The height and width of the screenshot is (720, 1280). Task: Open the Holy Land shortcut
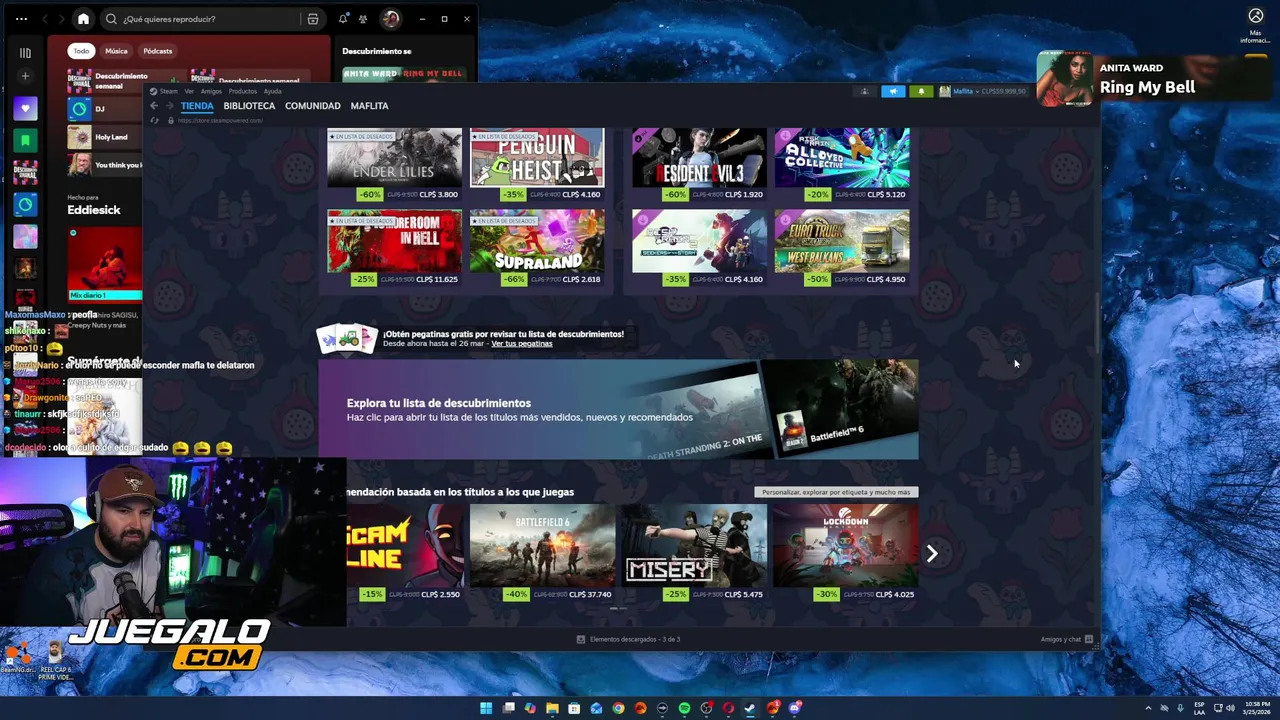coord(105,137)
